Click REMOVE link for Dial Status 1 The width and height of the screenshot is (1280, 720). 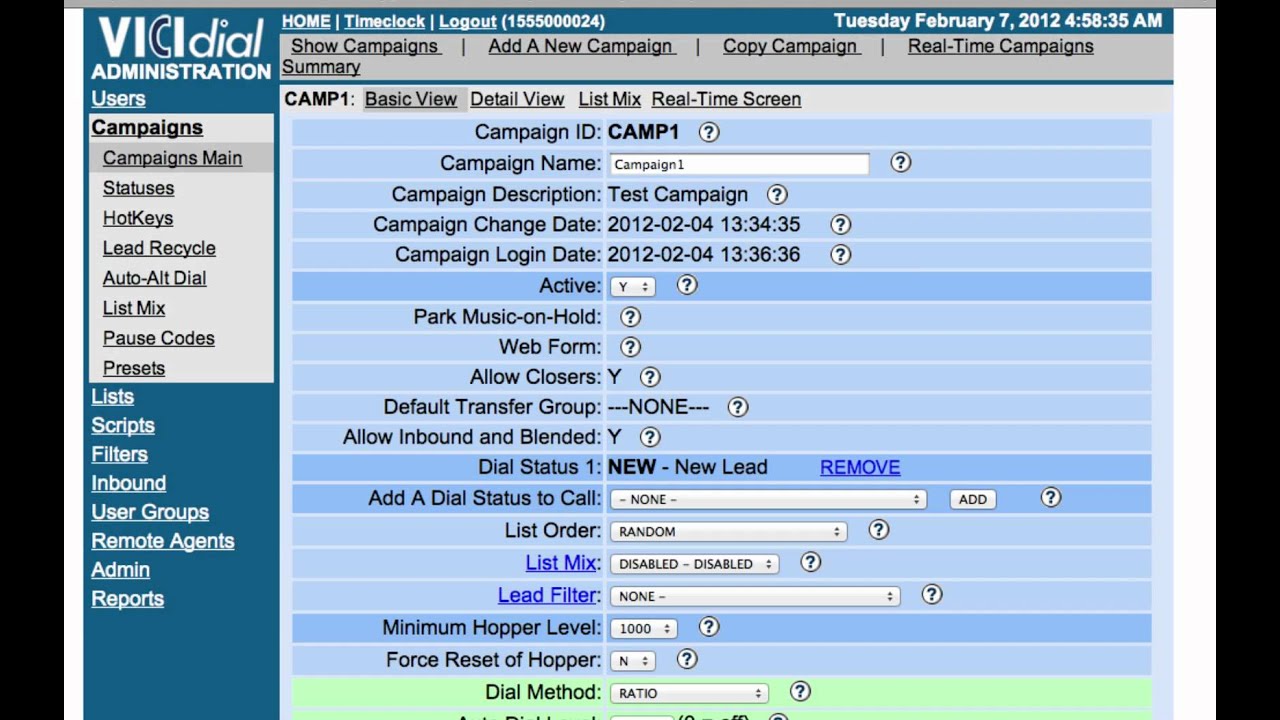pos(860,467)
